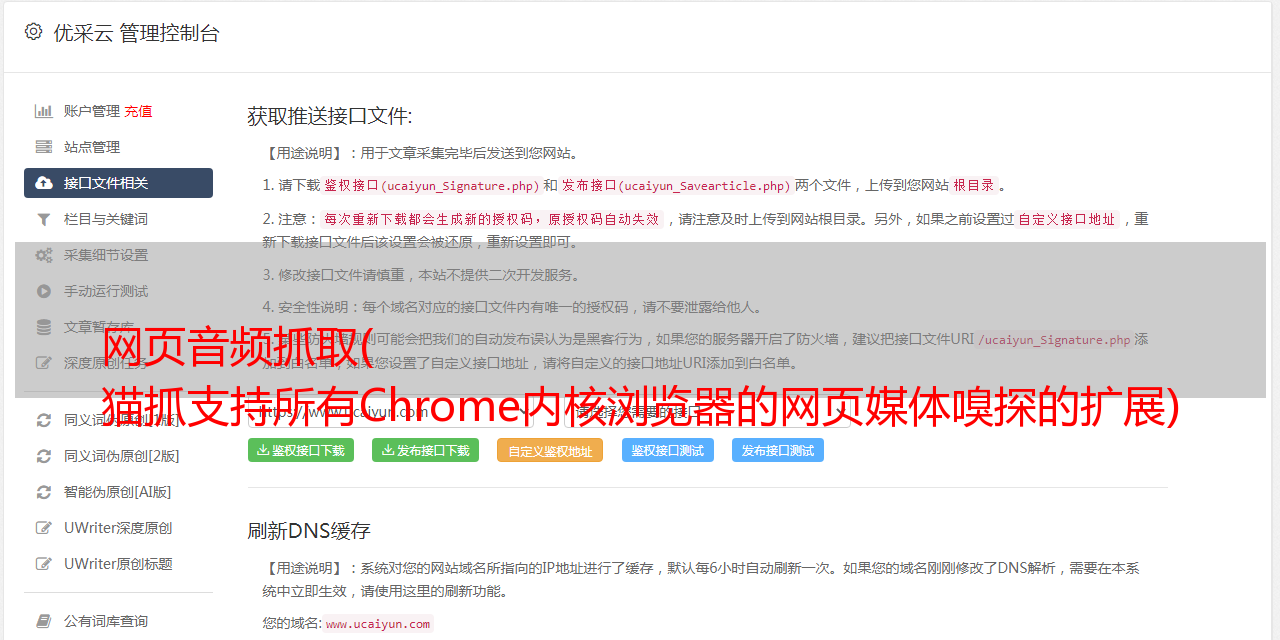Click the server icon next to 站点管理

(x=44, y=147)
